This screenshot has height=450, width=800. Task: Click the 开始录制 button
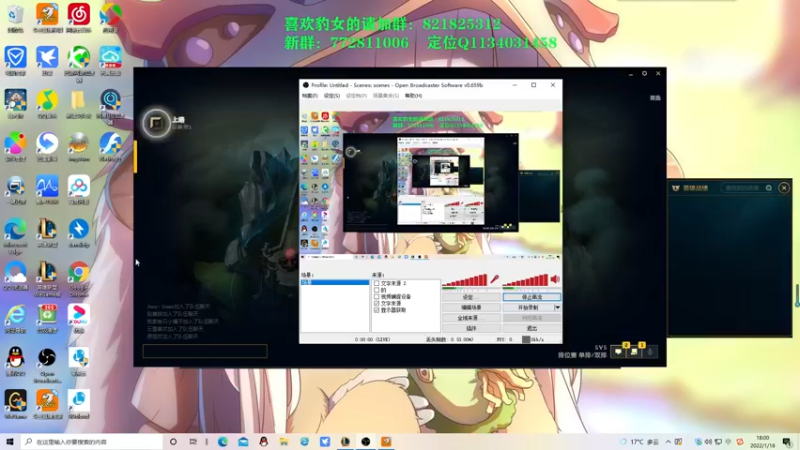click(x=528, y=308)
